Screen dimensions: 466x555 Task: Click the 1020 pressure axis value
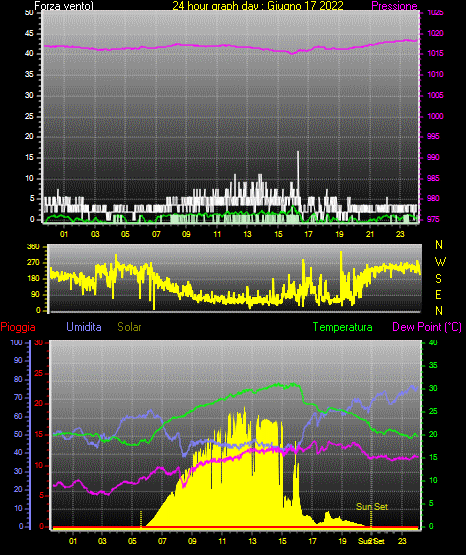tap(435, 33)
